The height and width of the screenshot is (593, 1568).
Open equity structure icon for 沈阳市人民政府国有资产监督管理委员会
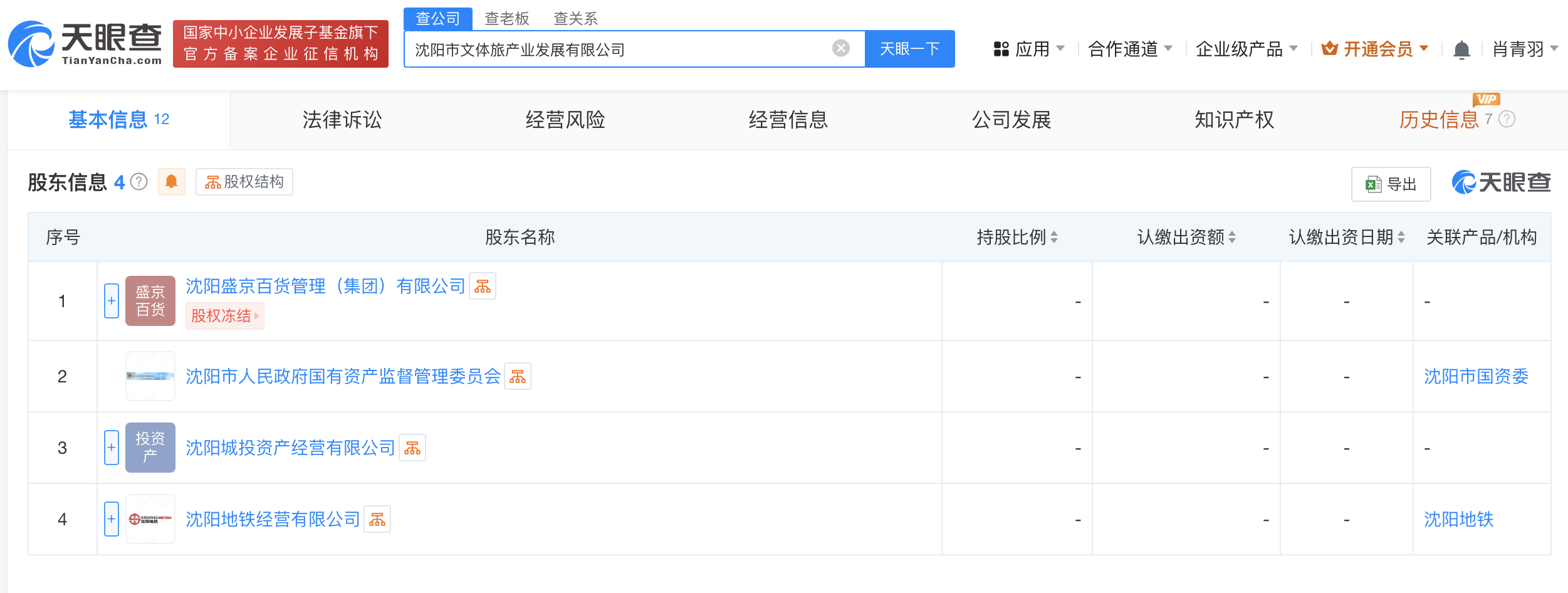(518, 377)
